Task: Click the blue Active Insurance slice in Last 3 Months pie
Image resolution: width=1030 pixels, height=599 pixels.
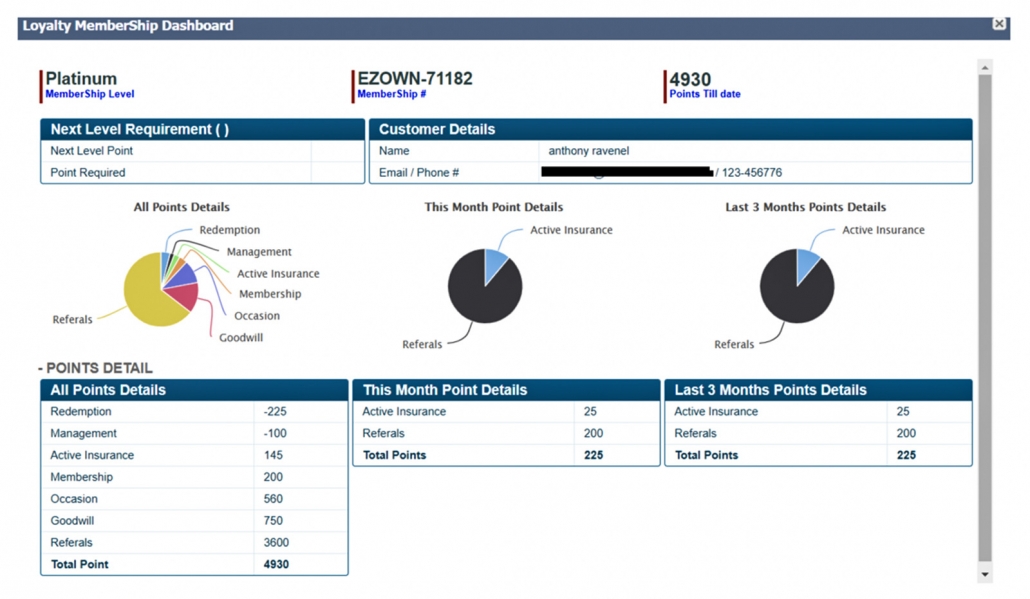Action: click(807, 264)
